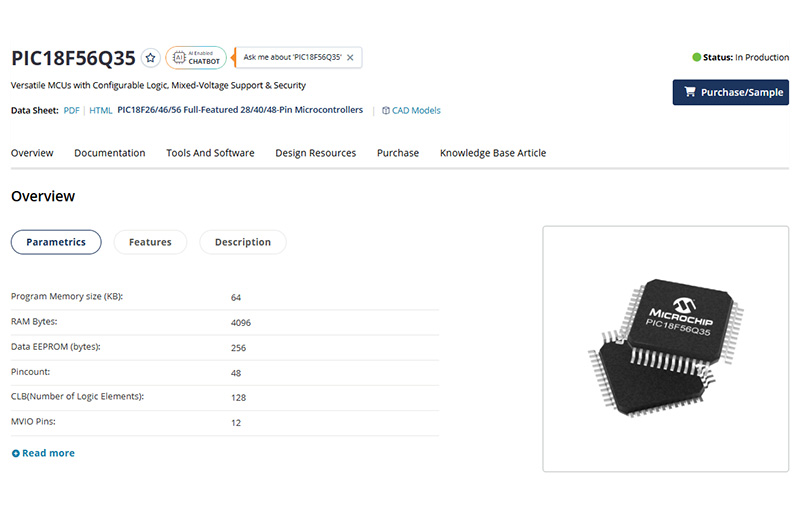Click the Purchase/Sample button

731,92
